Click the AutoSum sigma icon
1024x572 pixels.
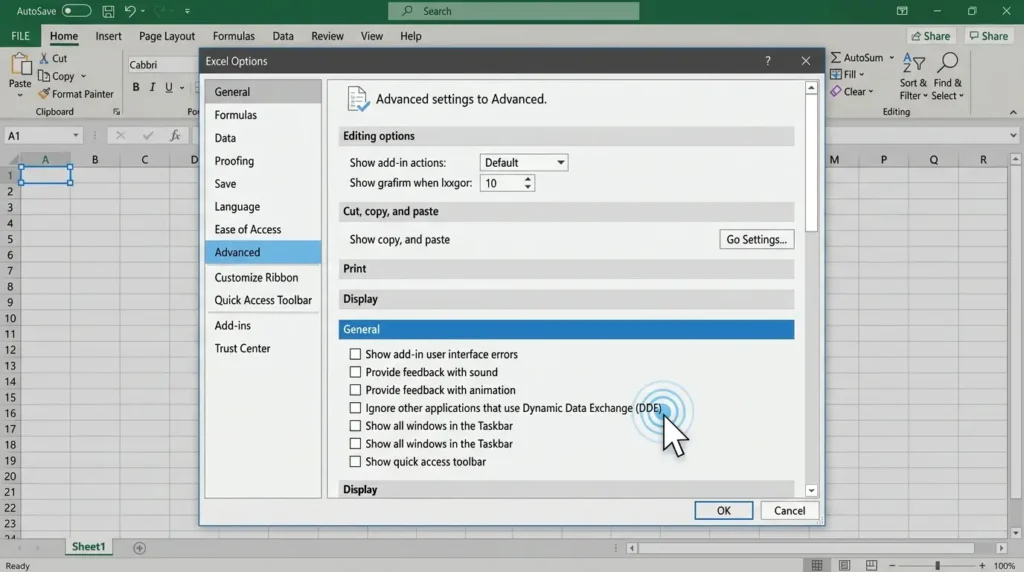(x=836, y=57)
